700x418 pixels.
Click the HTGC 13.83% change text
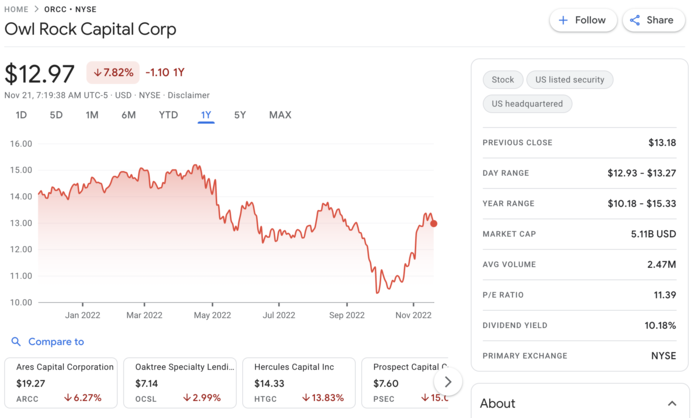323,397
